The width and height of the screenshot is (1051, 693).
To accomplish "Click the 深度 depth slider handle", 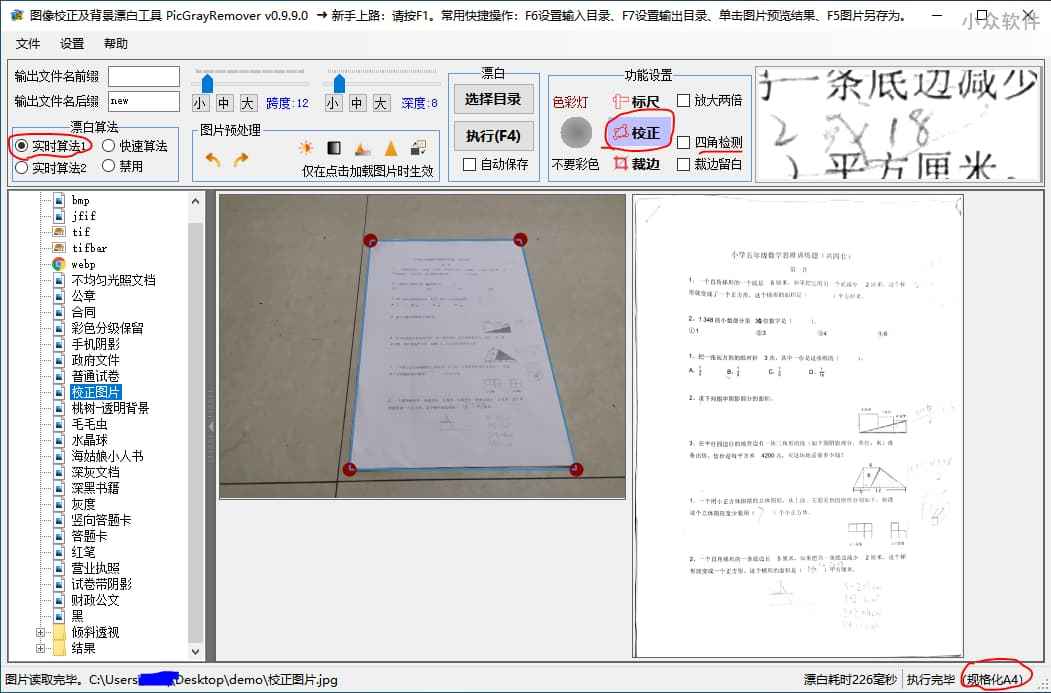I will tap(340, 85).
